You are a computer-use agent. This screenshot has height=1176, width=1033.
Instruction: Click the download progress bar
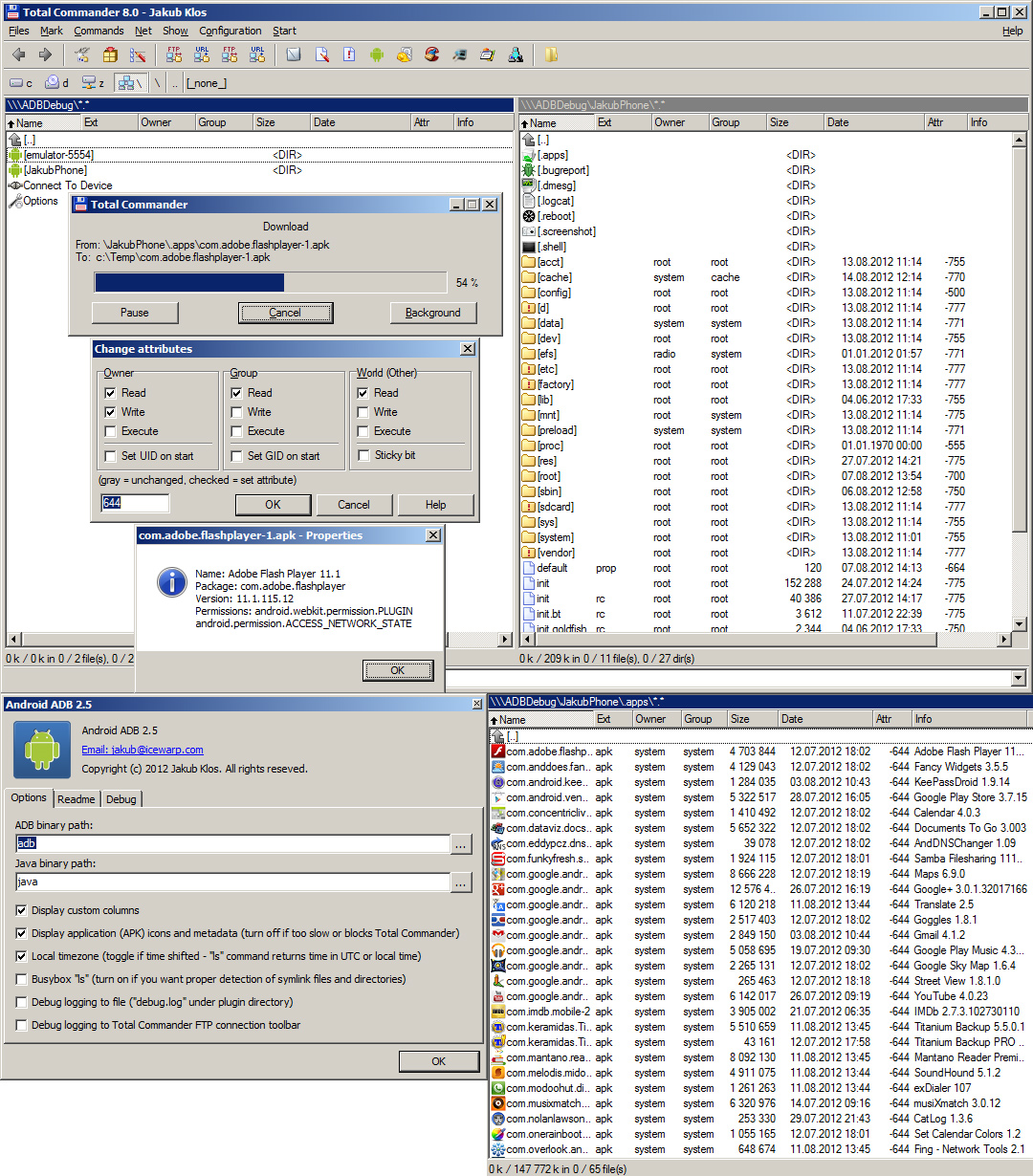pyautogui.click(x=271, y=282)
